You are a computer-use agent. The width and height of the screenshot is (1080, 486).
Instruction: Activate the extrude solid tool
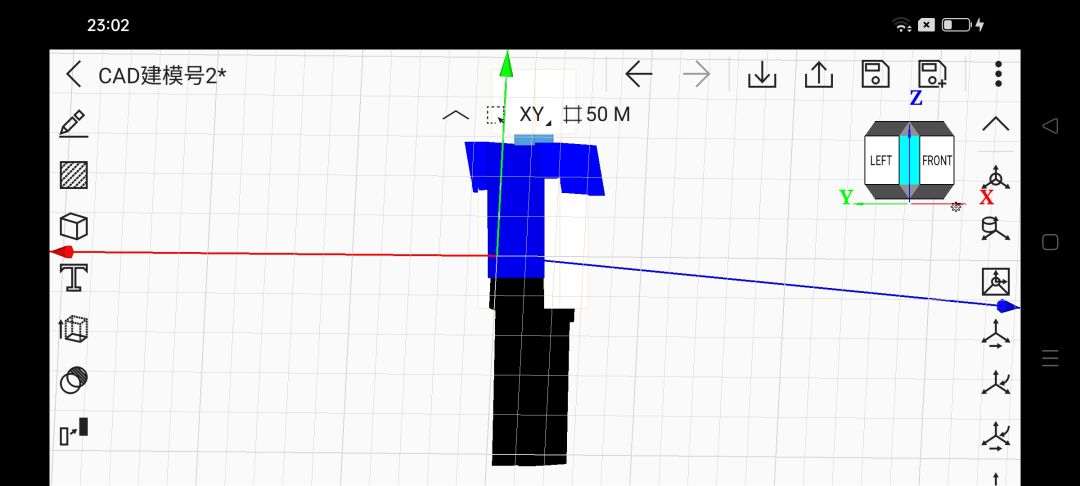(74, 328)
